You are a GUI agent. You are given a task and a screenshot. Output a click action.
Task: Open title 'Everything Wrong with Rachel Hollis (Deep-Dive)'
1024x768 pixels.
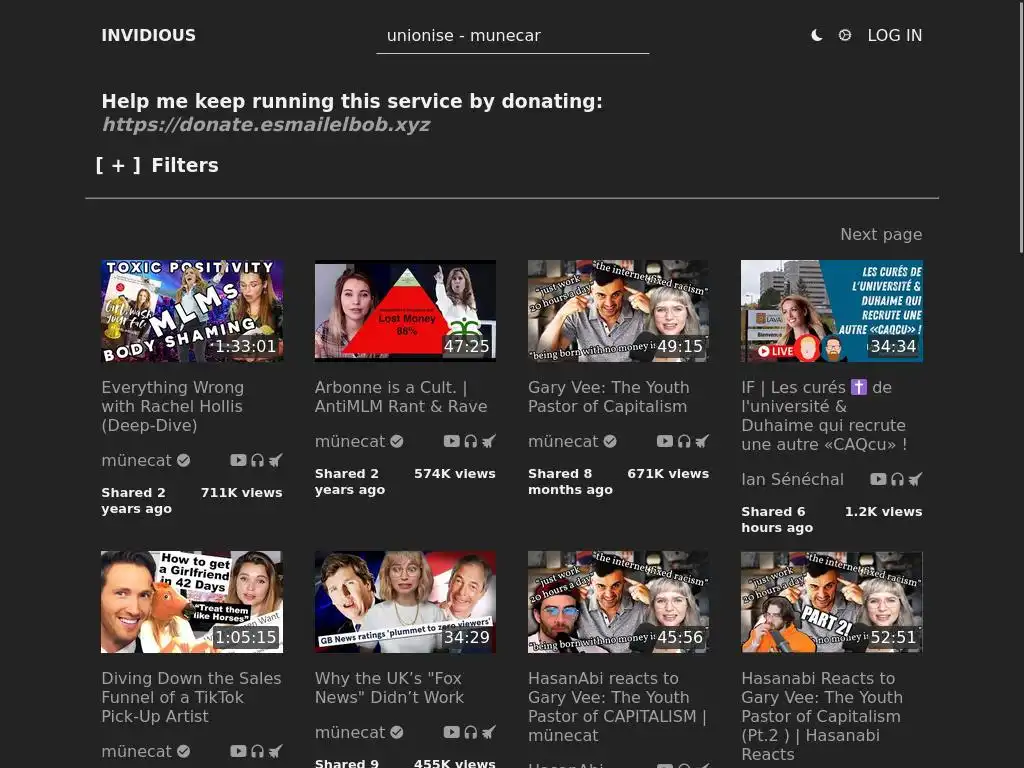tap(172, 406)
